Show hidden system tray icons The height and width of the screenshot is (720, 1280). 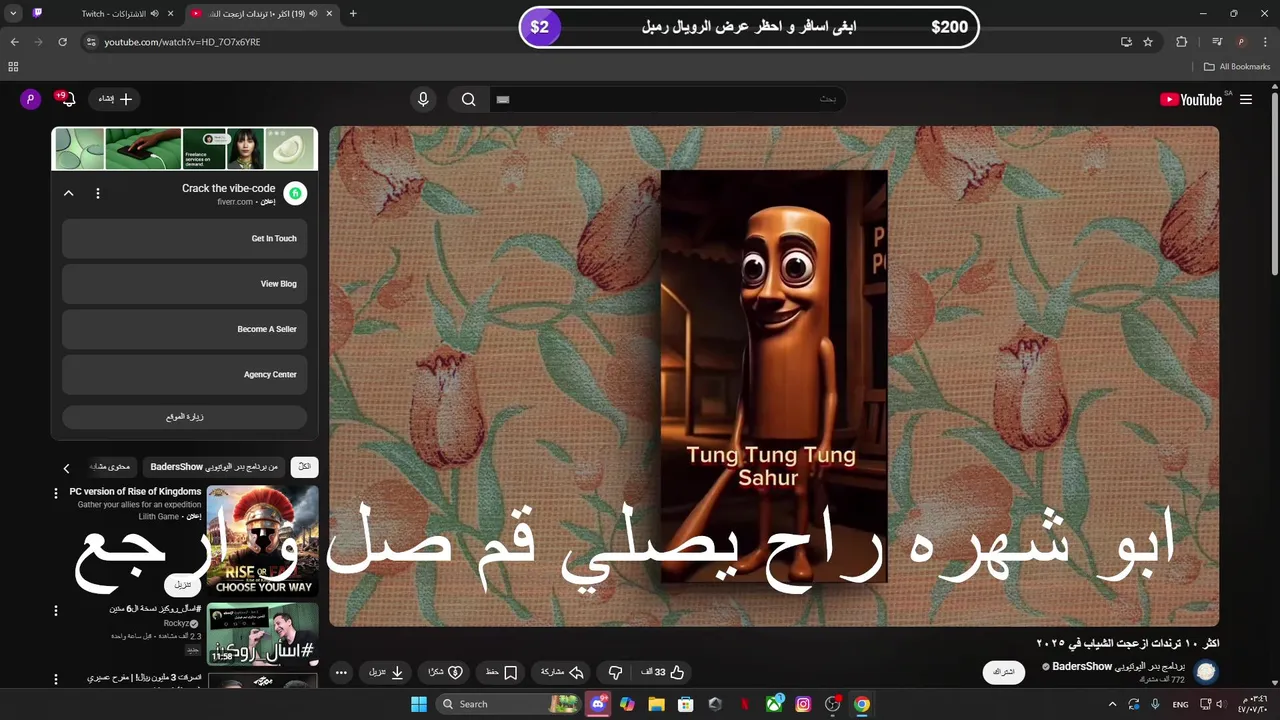tap(1112, 704)
